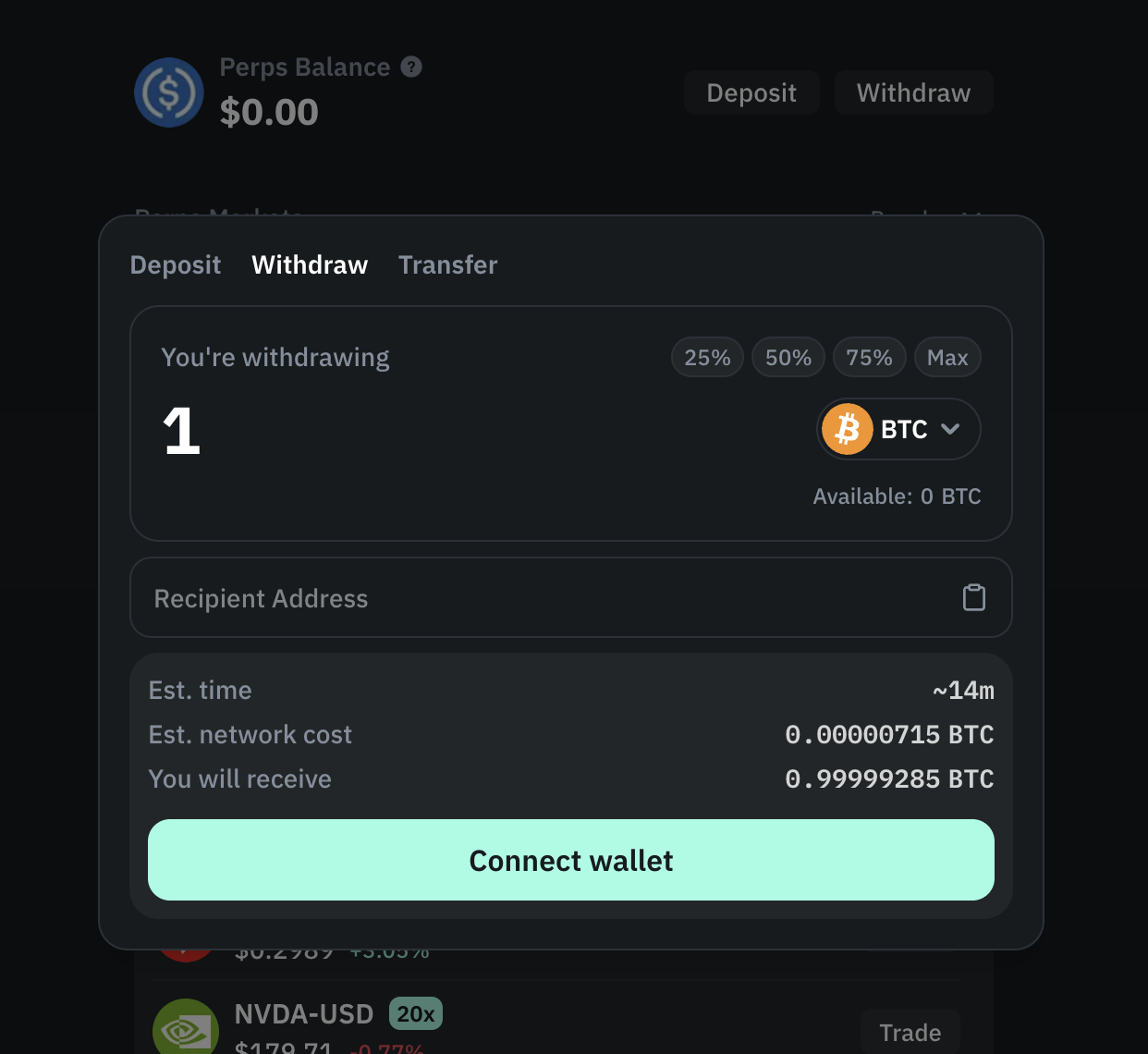Open the NVDA-USD market row label
Screen dimensions: 1148x1054
[x=304, y=1014]
